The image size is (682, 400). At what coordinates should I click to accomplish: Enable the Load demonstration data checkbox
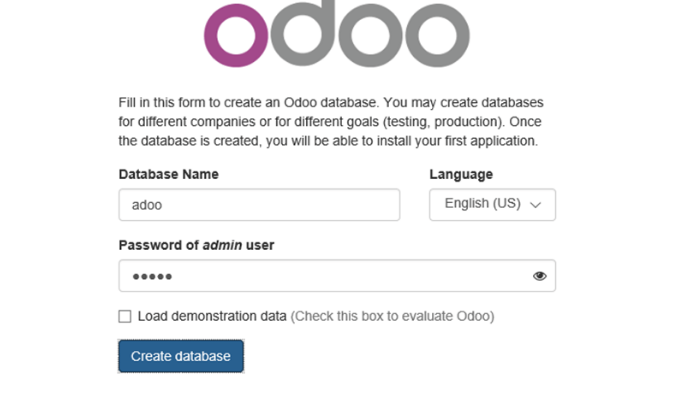(125, 316)
